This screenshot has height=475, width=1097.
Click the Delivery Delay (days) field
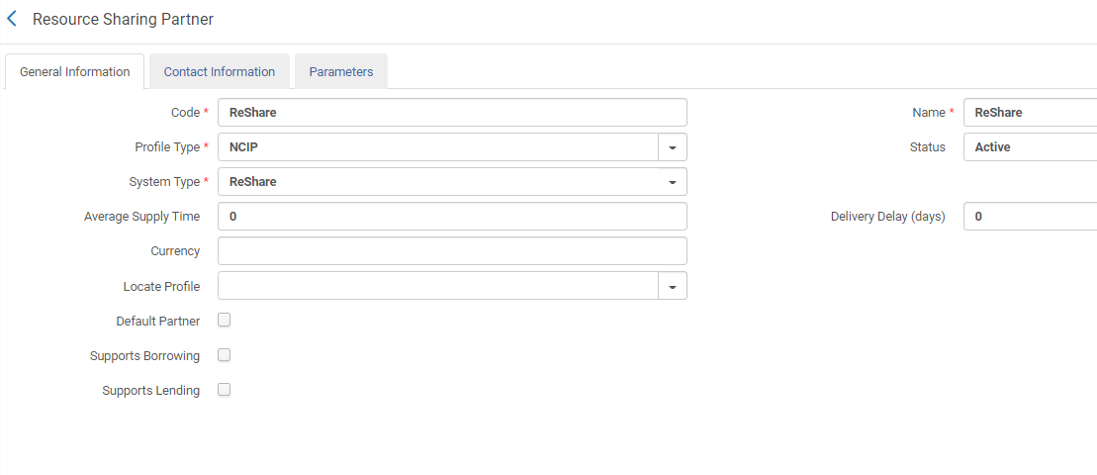click(x=1030, y=217)
